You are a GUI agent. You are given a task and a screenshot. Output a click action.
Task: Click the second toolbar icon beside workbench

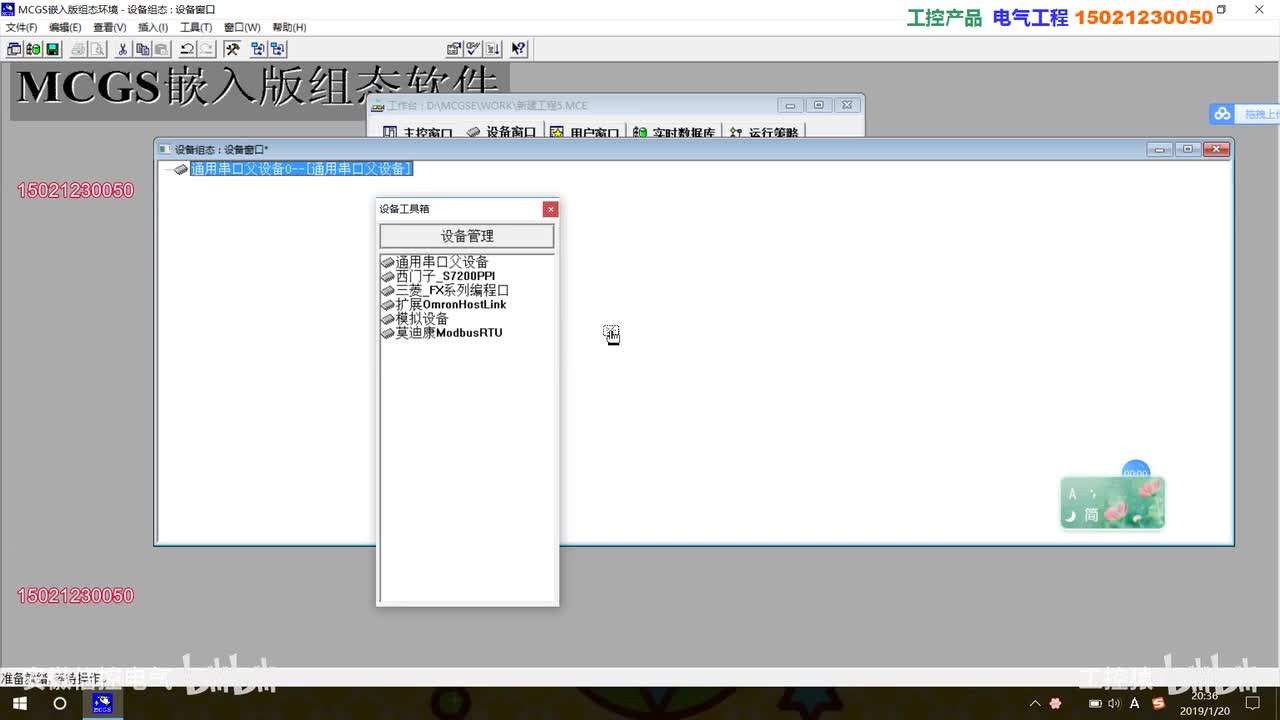pyautogui.click(x=33, y=48)
